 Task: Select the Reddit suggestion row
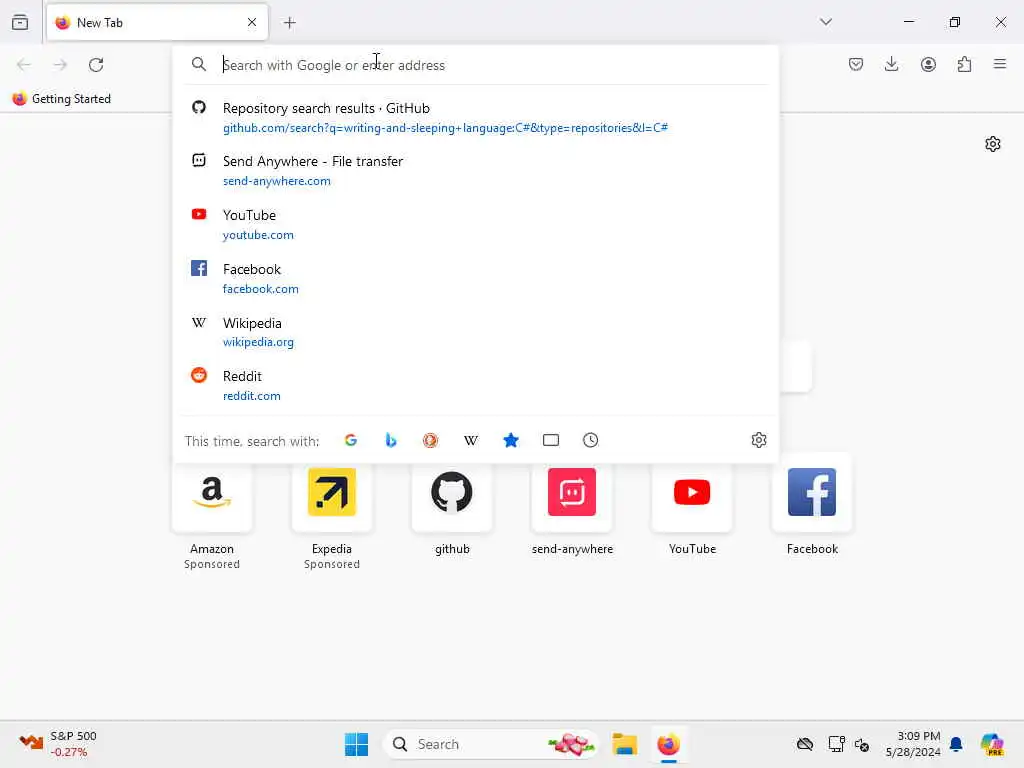click(x=475, y=385)
